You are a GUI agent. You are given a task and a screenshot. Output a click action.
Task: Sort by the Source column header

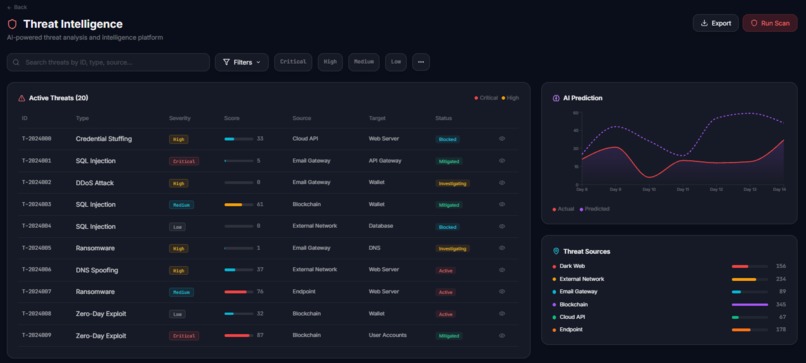pos(302,118)
